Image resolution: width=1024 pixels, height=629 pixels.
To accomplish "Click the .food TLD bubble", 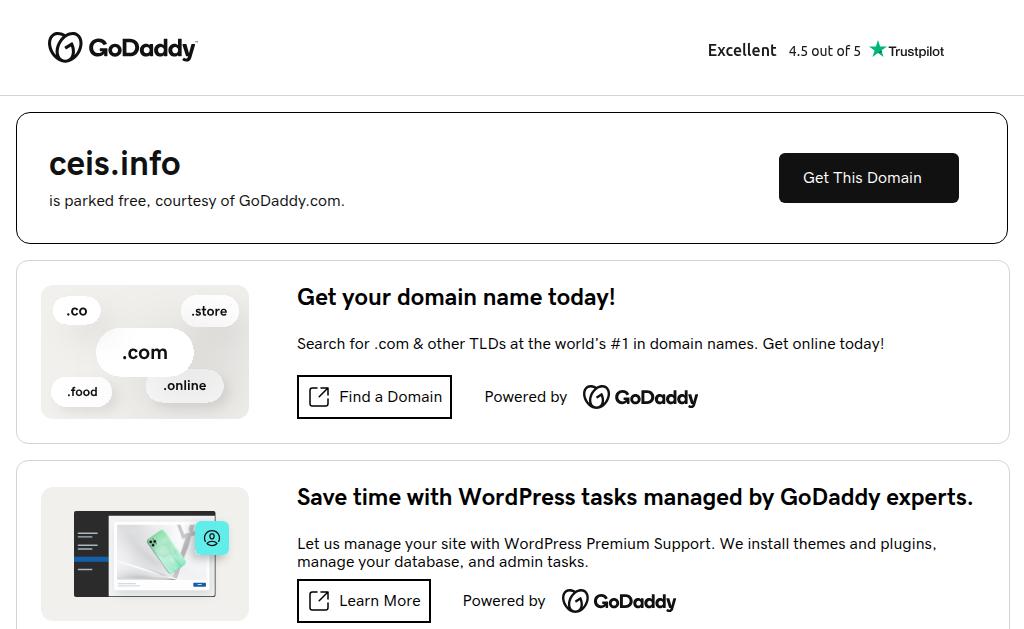I will point(82,392).
